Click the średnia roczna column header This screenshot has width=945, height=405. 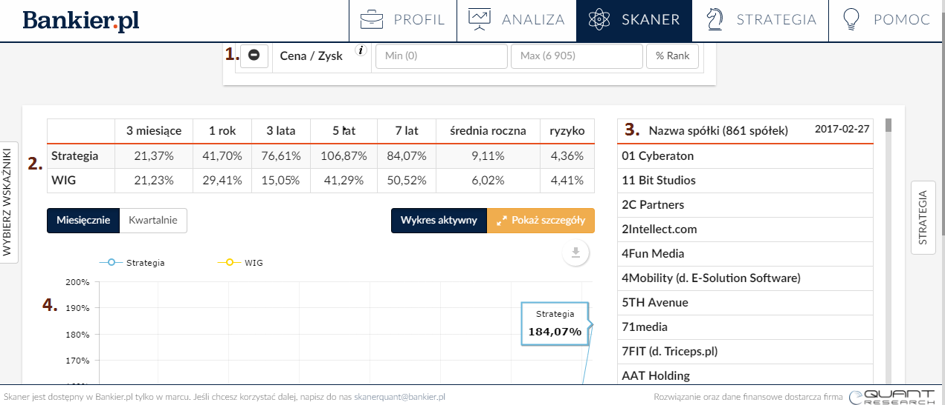pos(488,131)
